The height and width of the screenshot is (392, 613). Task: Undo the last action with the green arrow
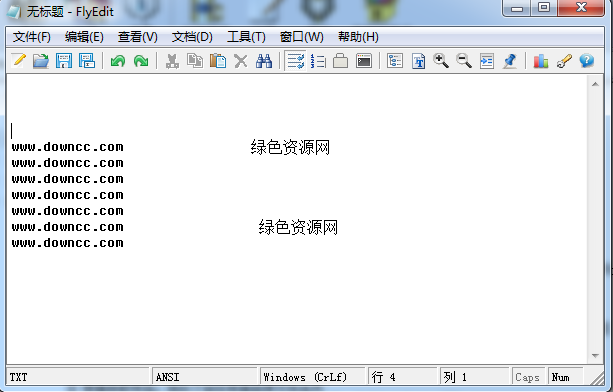tap(118, 61)
